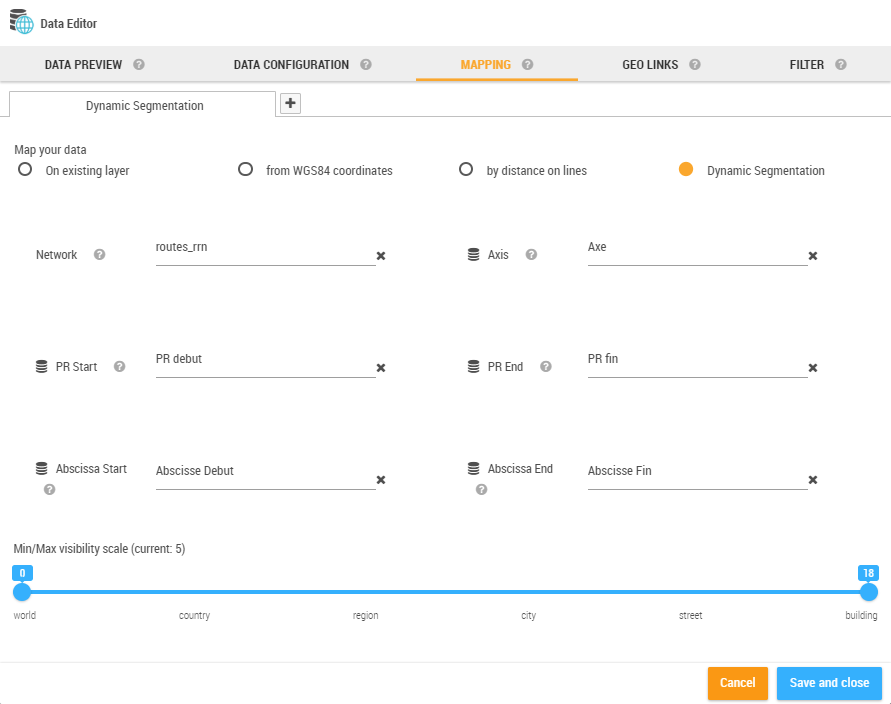The image size is (891, 704).
Task: Choose by distance on lines option
Action: pos(466,170)
